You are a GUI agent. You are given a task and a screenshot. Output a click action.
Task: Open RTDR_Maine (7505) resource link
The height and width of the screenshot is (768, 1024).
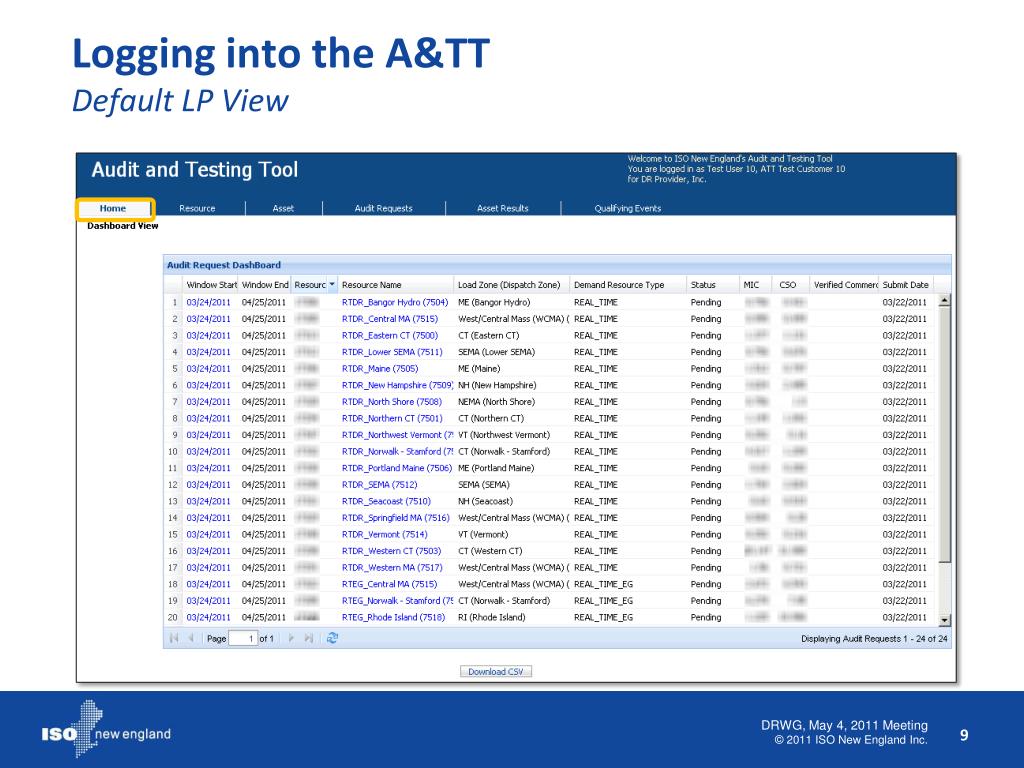380,368
